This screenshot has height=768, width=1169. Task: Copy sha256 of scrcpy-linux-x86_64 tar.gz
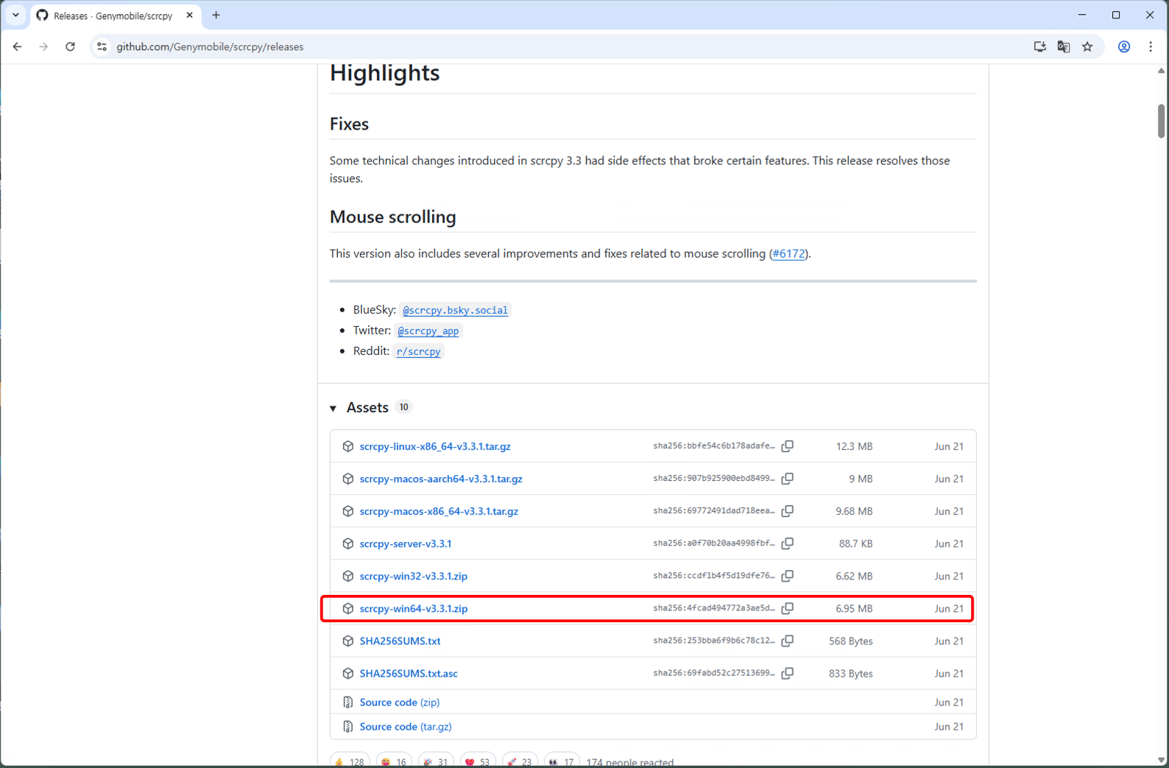pyautogui.click(x=787, y=446)
